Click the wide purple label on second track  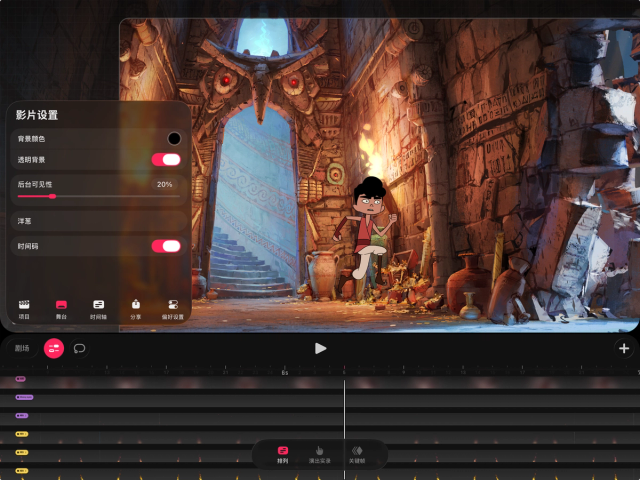tap(24, 397)
